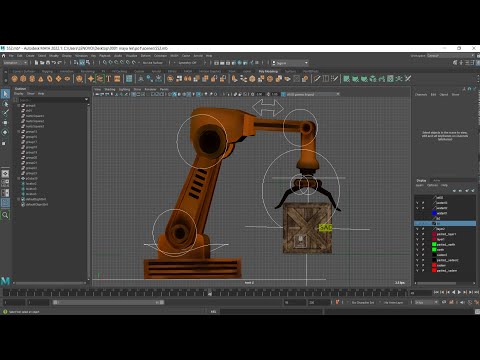Play the animation forward
480x360 pixels.
click(459, 292)
